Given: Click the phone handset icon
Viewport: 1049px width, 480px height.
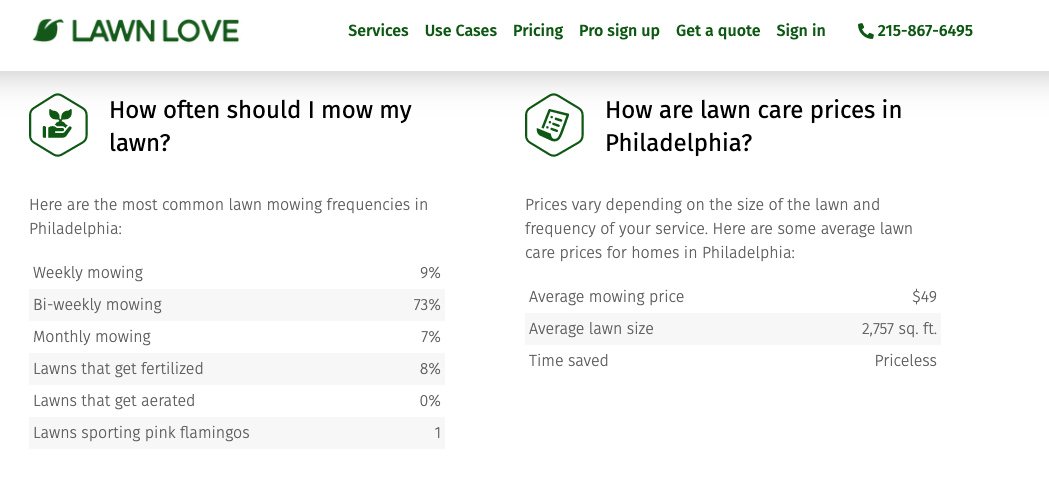Looking at the screenshot, I should point(865,31).
